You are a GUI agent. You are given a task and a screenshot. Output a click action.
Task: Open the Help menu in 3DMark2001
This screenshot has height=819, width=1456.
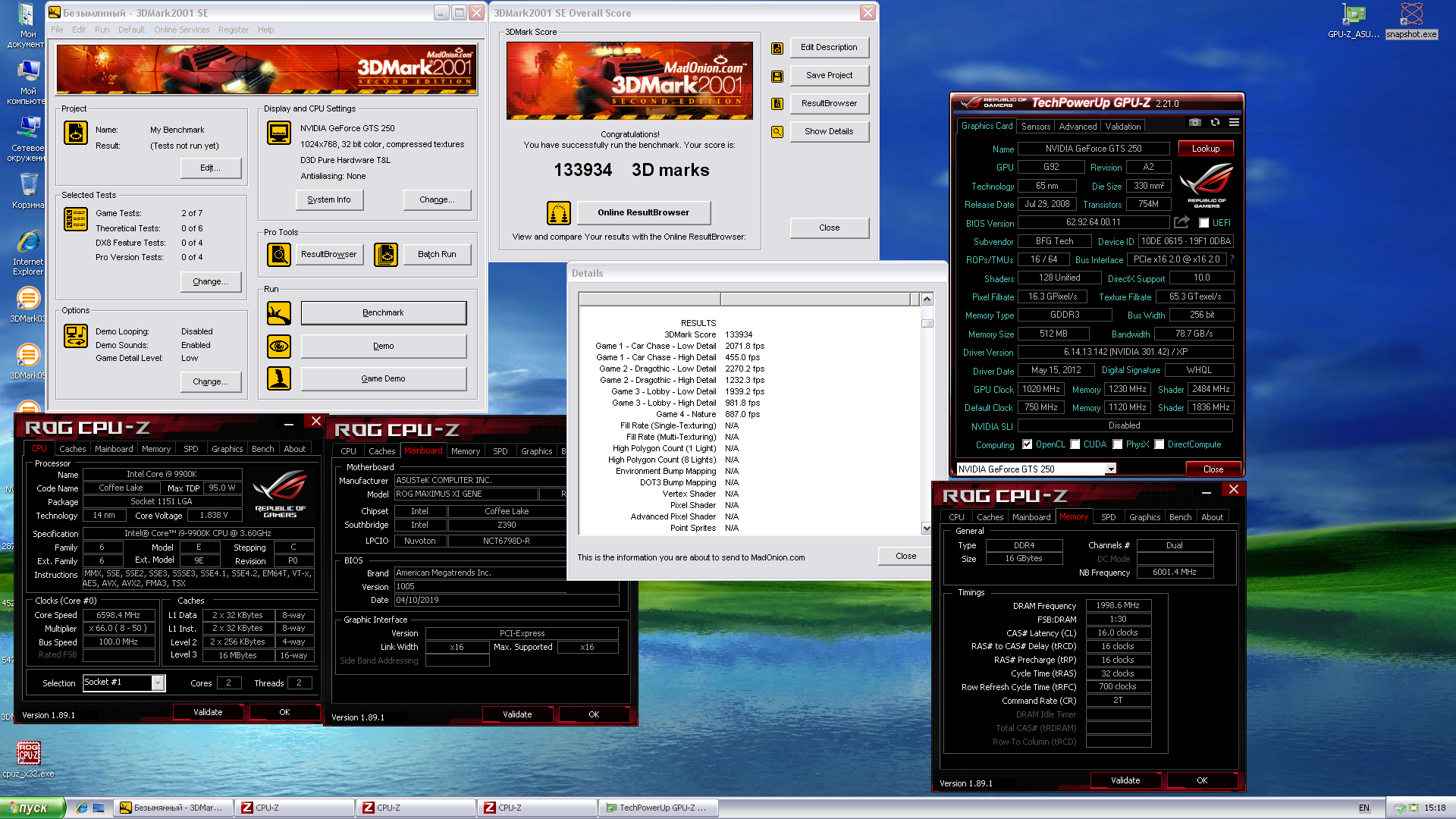(265, 30)
